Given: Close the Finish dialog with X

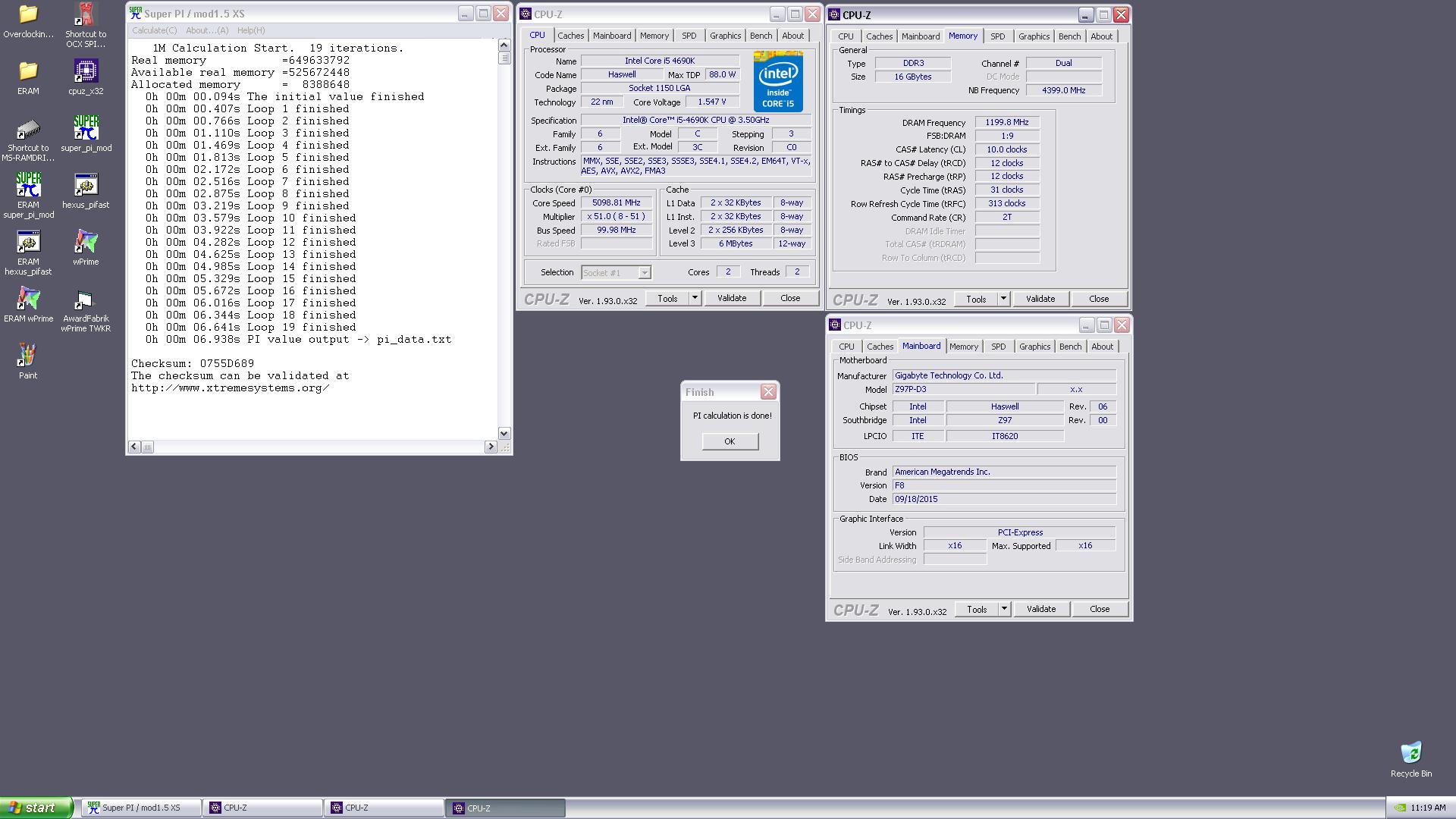Looking at the screenshot, I should pyautogui.click(x=768, y=392).
